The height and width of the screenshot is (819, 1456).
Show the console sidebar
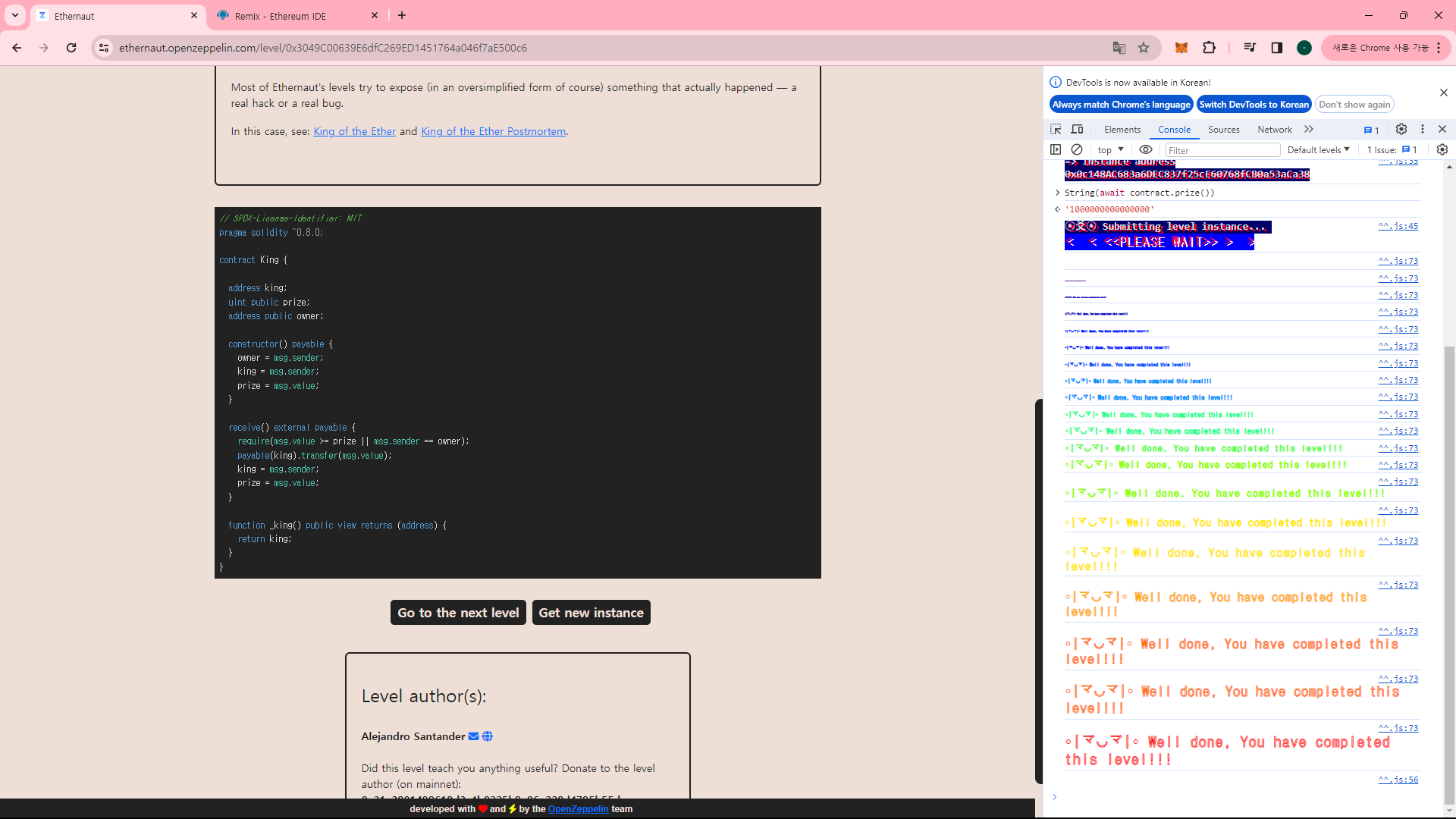tap(1056, 150)
